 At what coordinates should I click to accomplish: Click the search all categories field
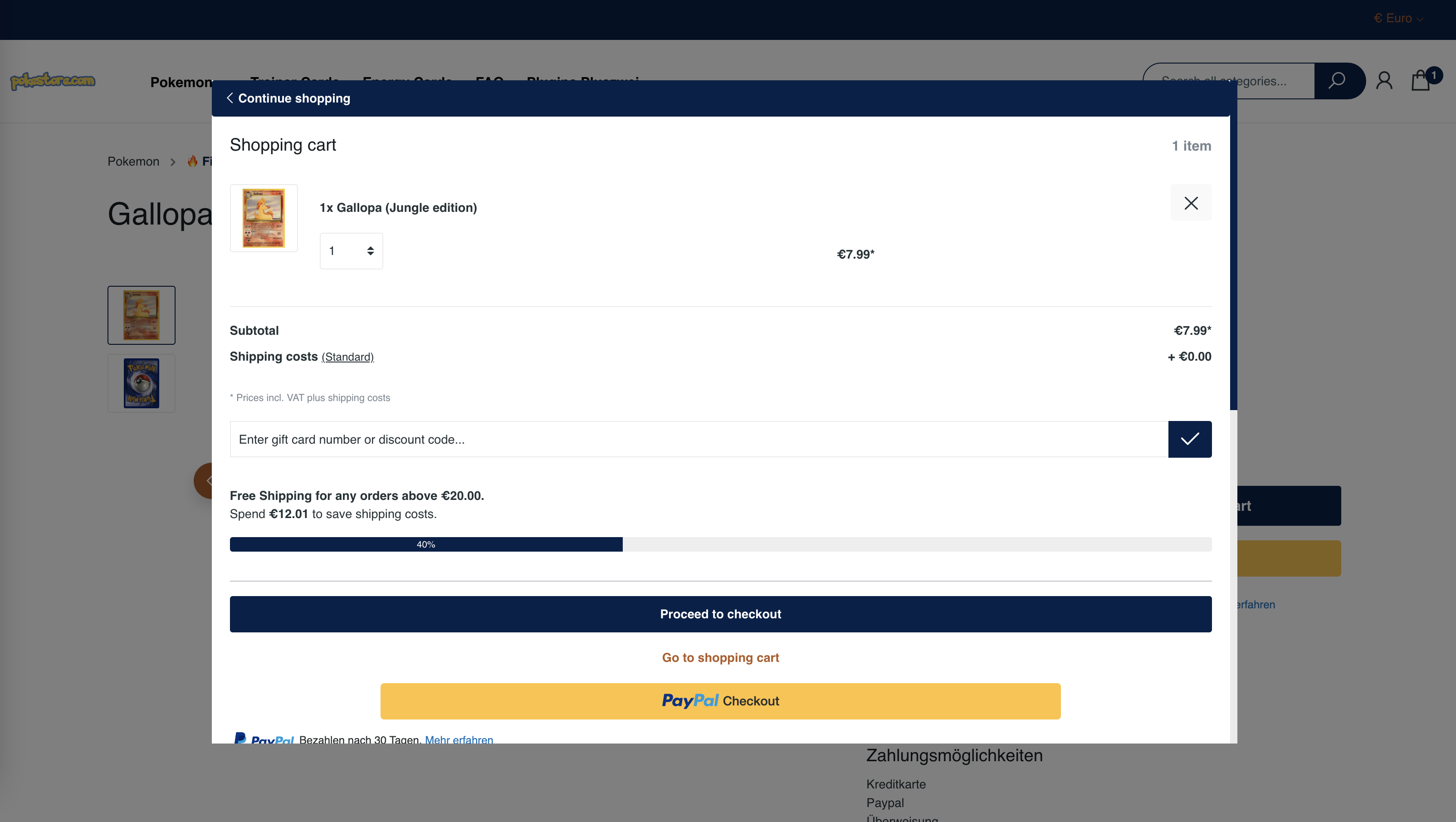pyautogui.click(x=1229, y=81)
